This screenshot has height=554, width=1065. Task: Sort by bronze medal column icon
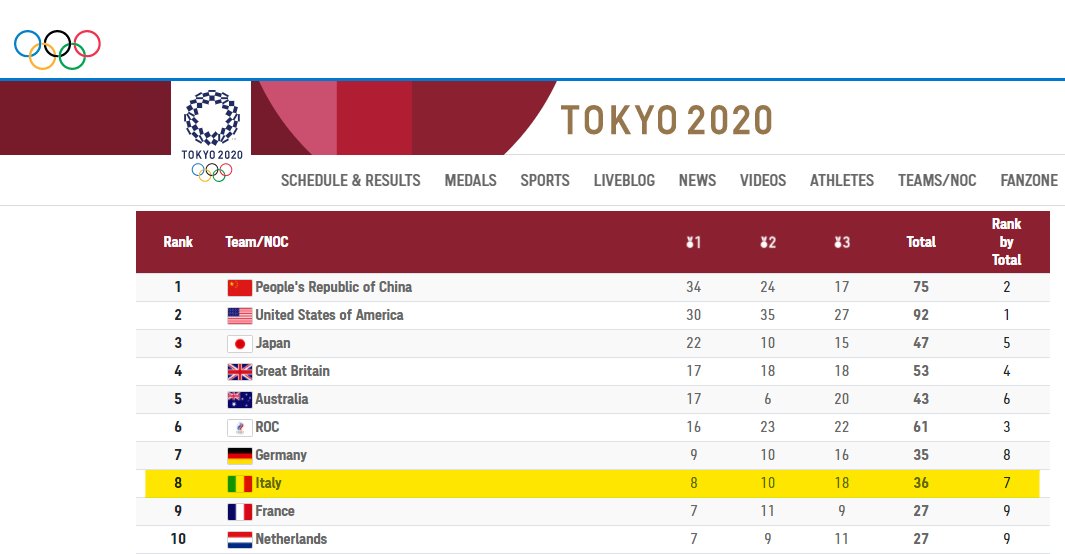(x=841, y=242)
